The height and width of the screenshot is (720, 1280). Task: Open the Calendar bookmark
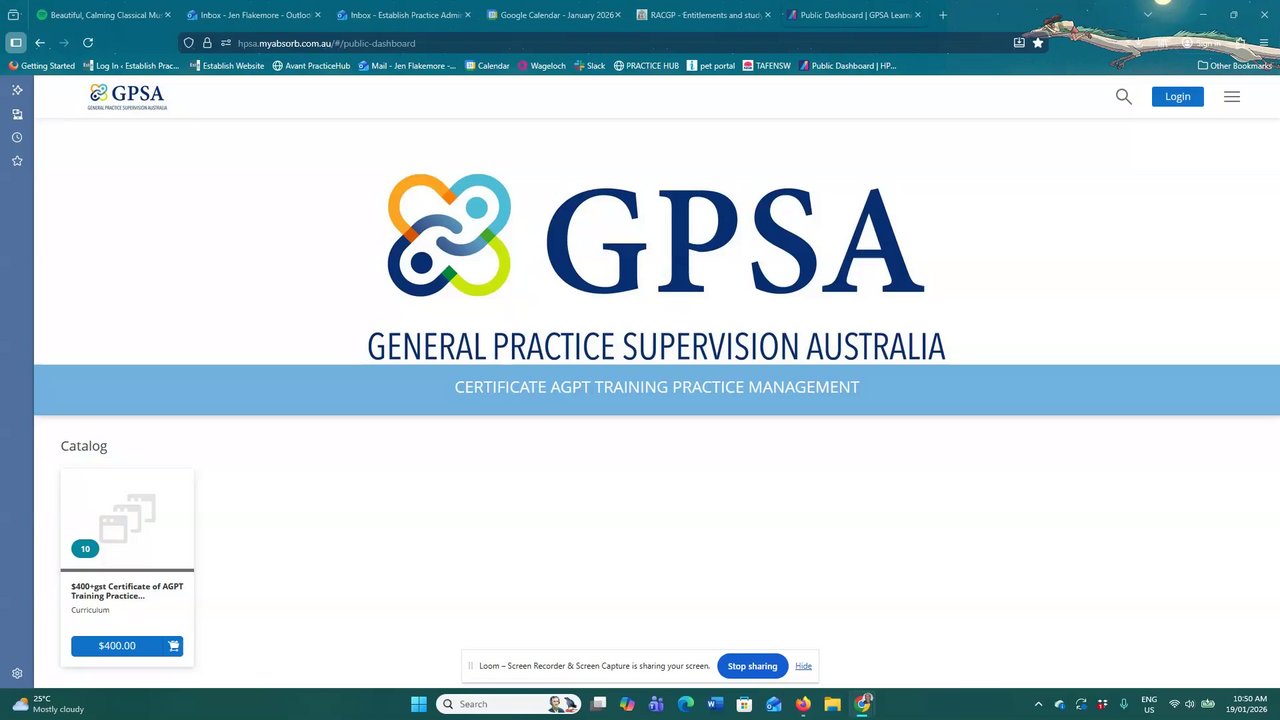487,66
